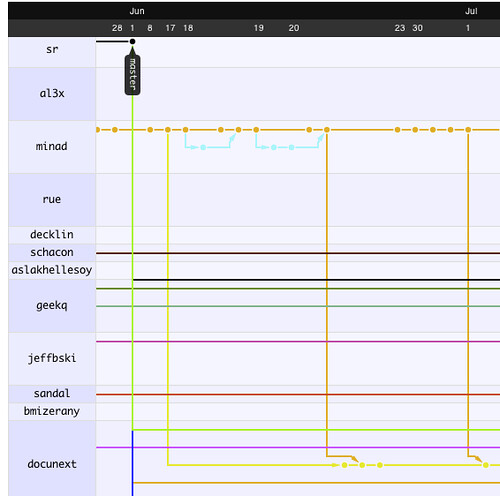Click the schacon user label
Image resolution: width=500 pixels, height=496 pixels.
coord(52,252)
